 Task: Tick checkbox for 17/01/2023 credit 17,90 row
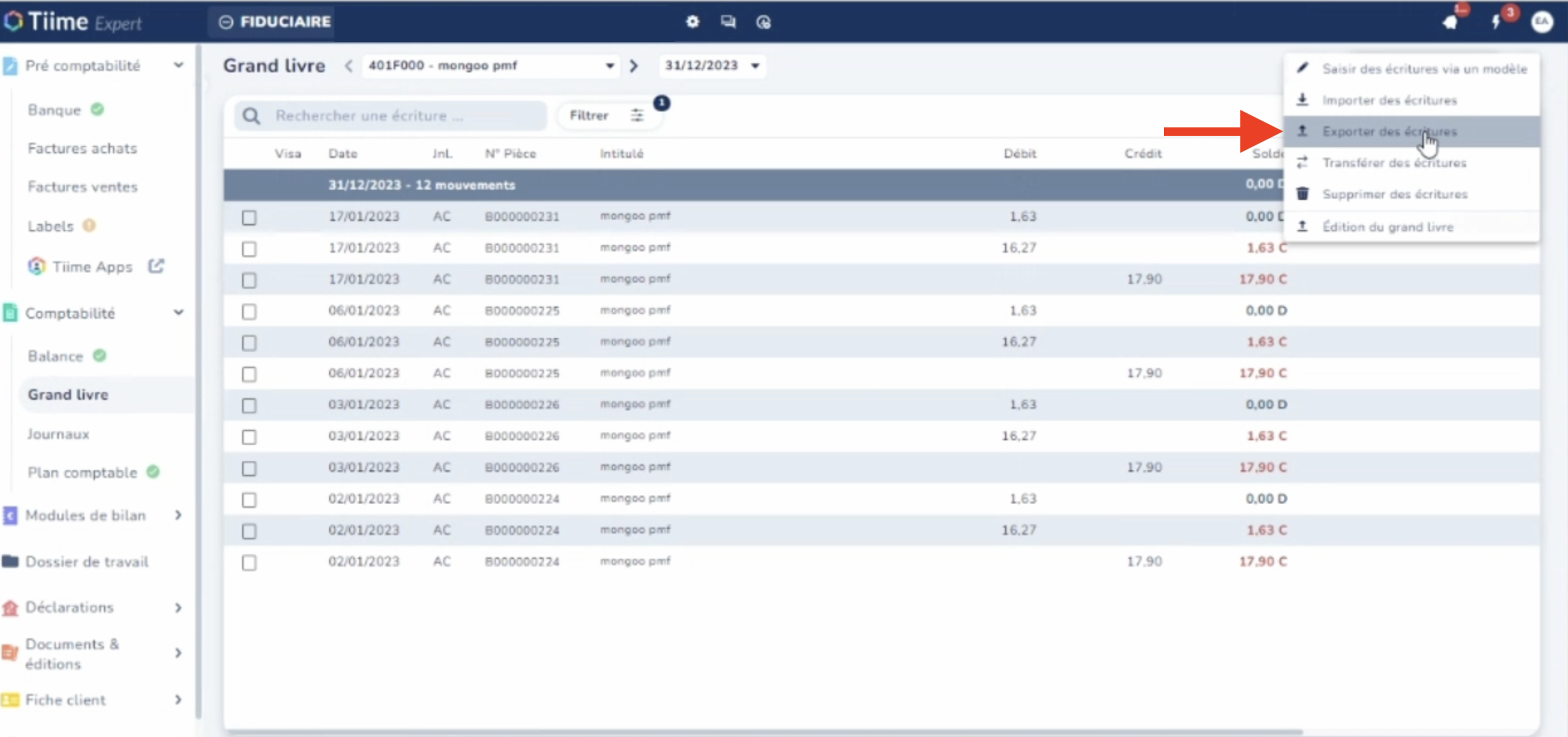pyautogui.click(x=249, y=280)
